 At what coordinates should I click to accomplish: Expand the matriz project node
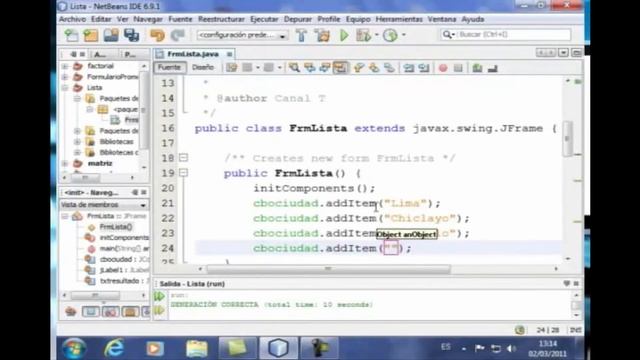pos(65,164)
